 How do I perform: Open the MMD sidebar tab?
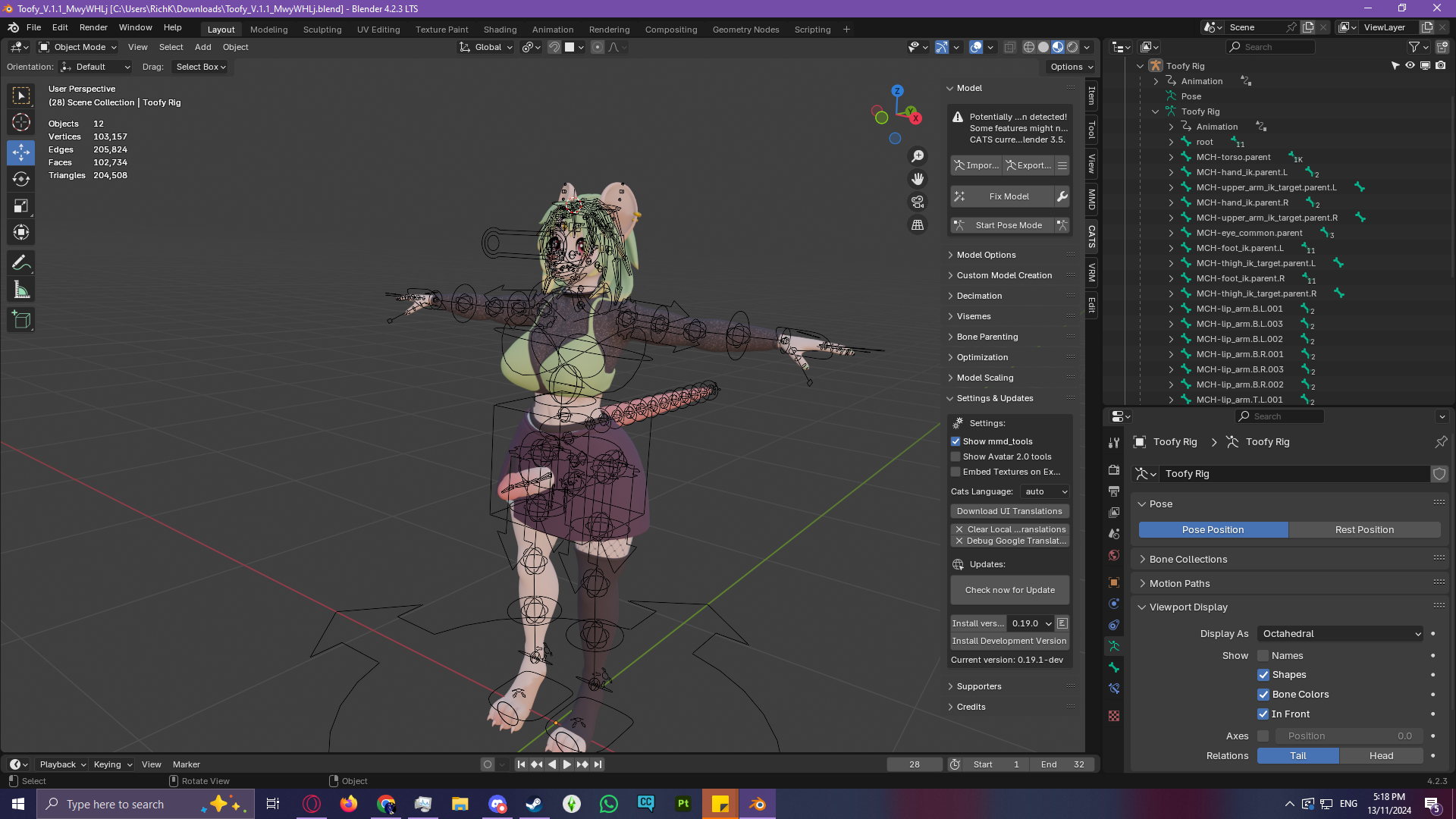coord(1092,199)
